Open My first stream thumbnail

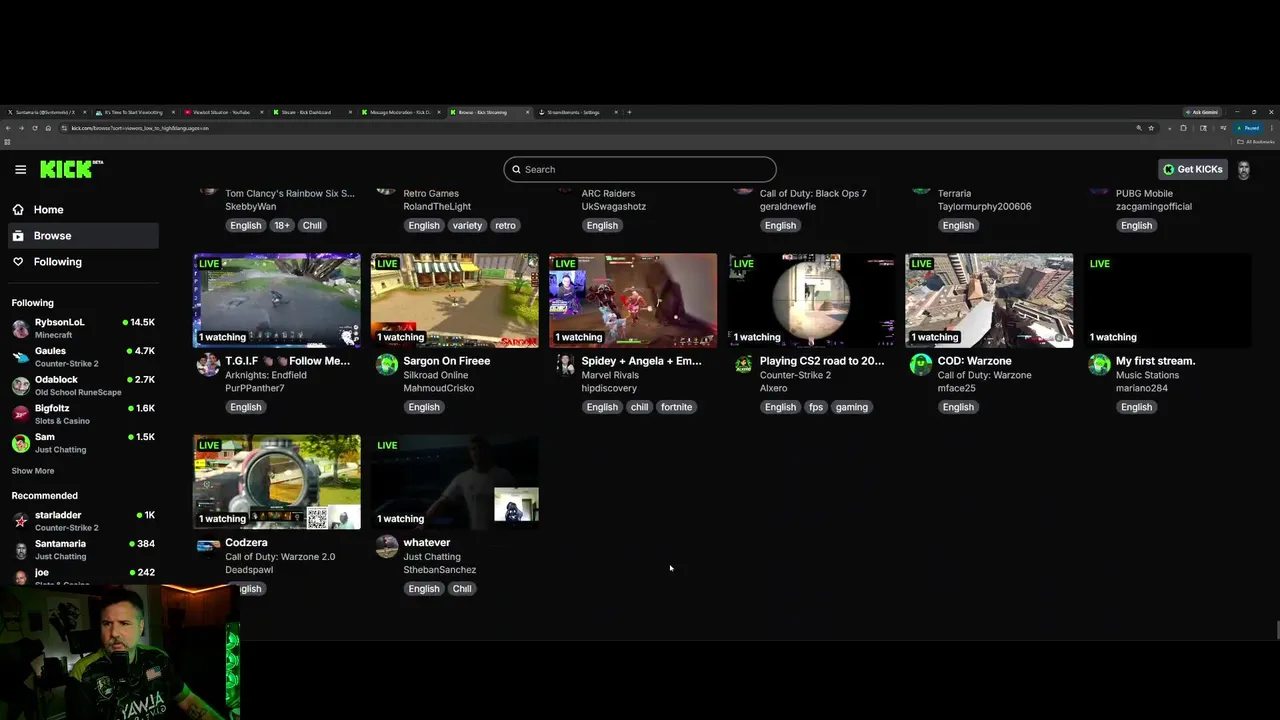pyautogui.click(x=1167, y=300)
